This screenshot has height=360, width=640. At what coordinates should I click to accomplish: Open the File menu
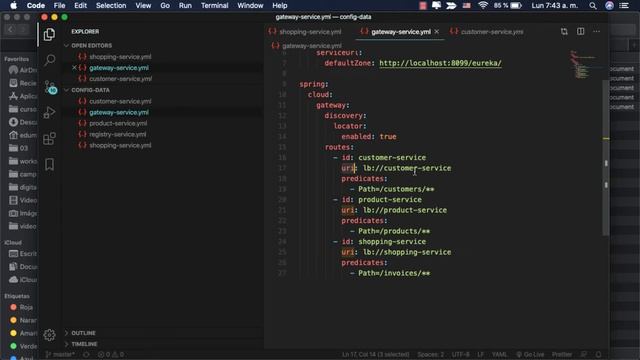pyautogui.click(x=60, y=6)
